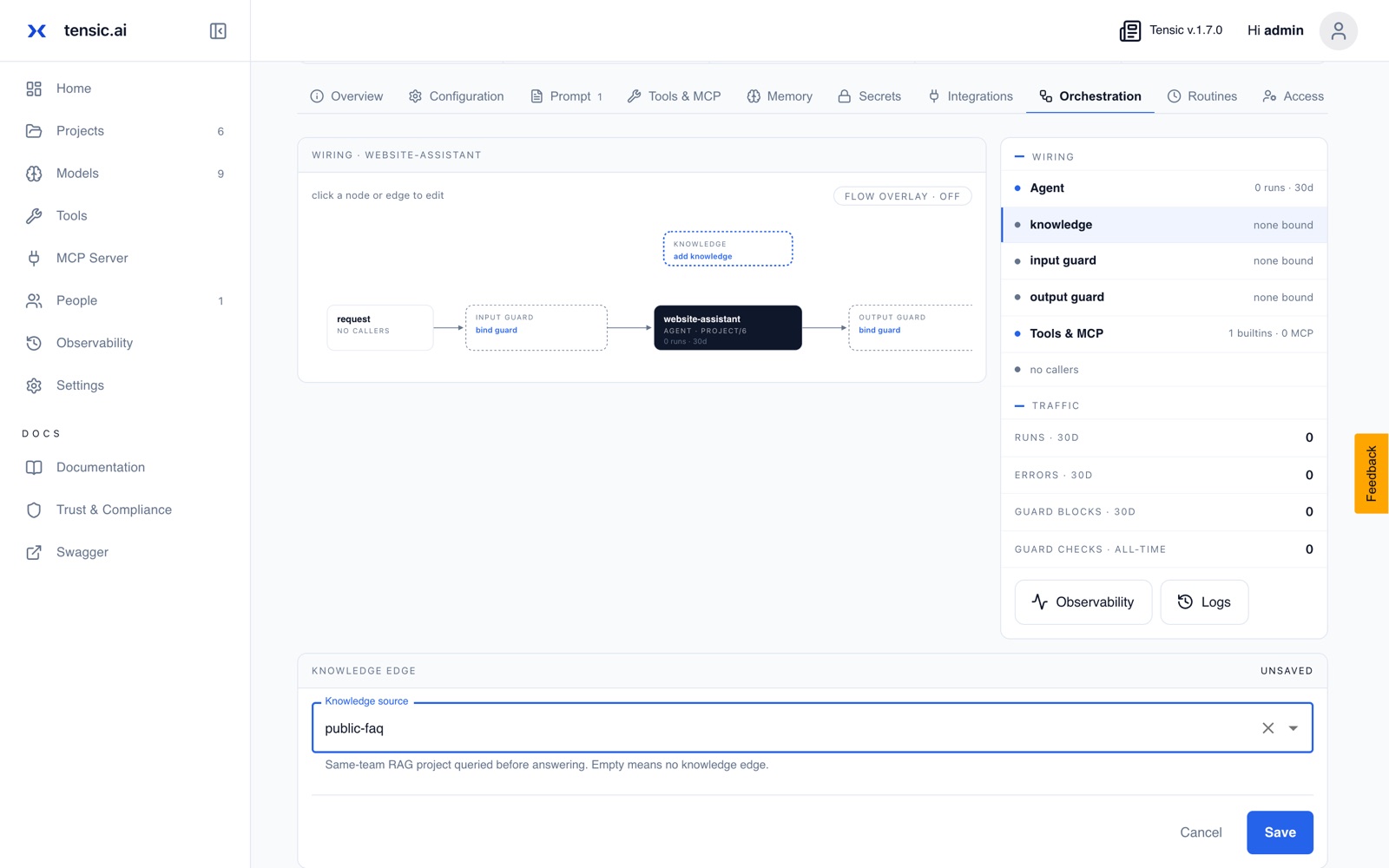Click the Models brain icon
This screenshot has height=868, width=1389.
[x=34, y=174]
